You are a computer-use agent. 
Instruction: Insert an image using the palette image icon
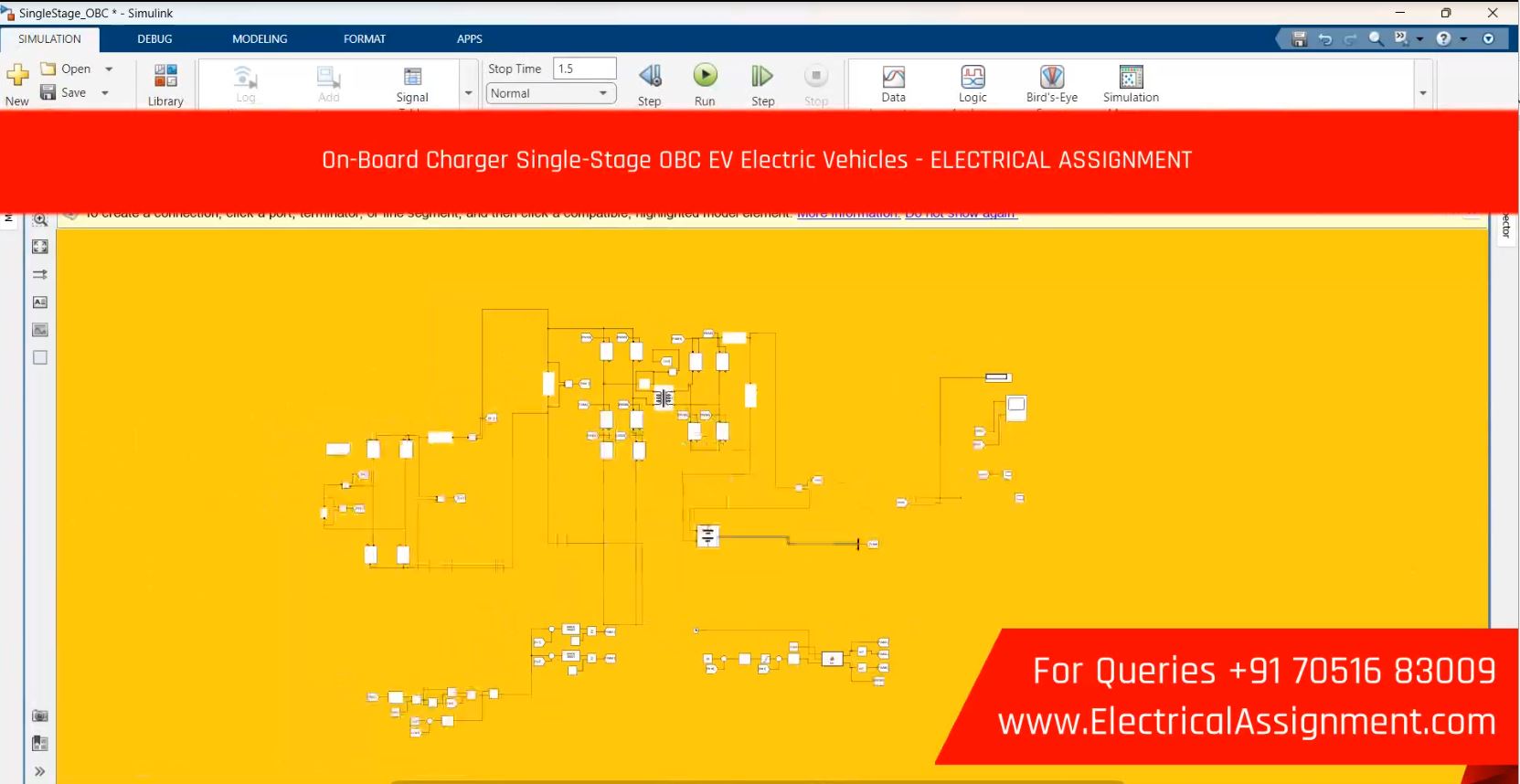point(40,330)
